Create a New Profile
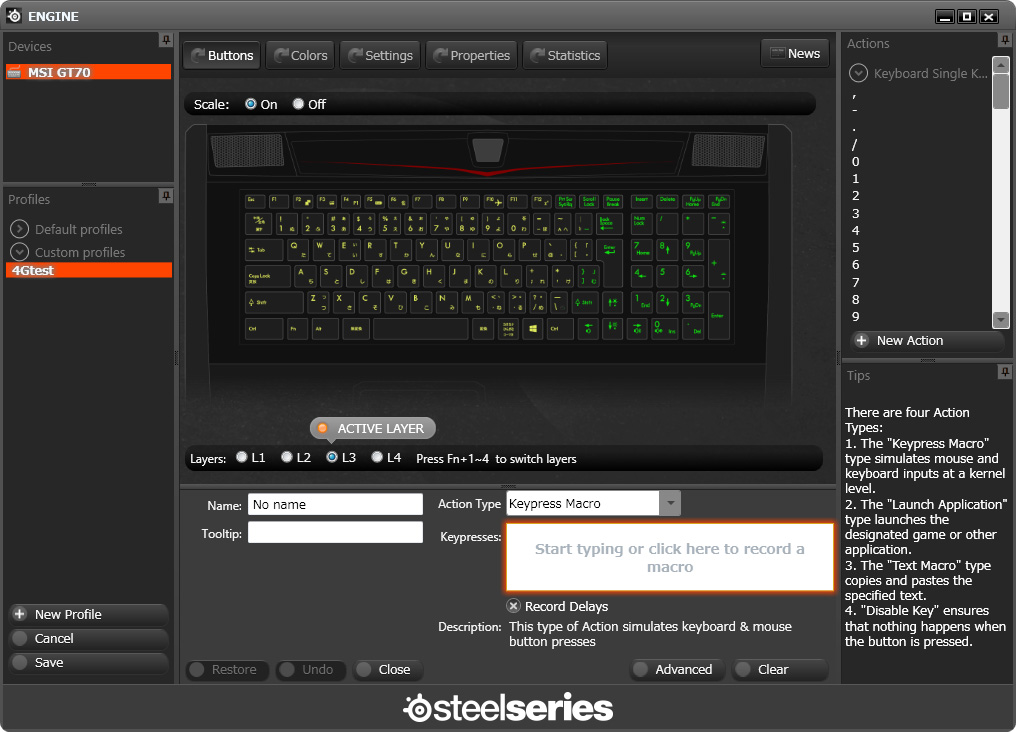This screenshot has height=732, width=1016. tap(89, 614)
